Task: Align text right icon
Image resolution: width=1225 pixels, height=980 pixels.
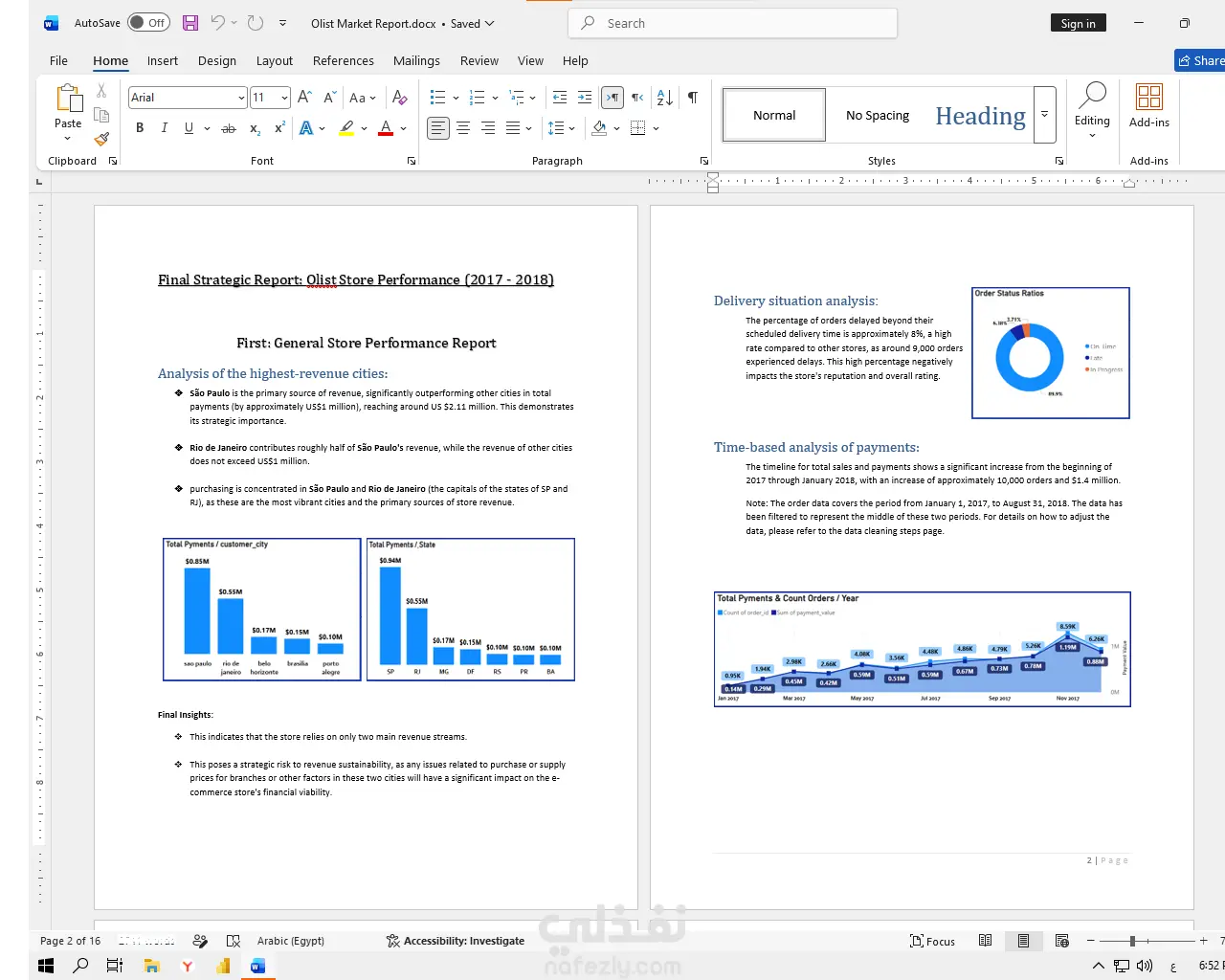Action: (488, 127)
